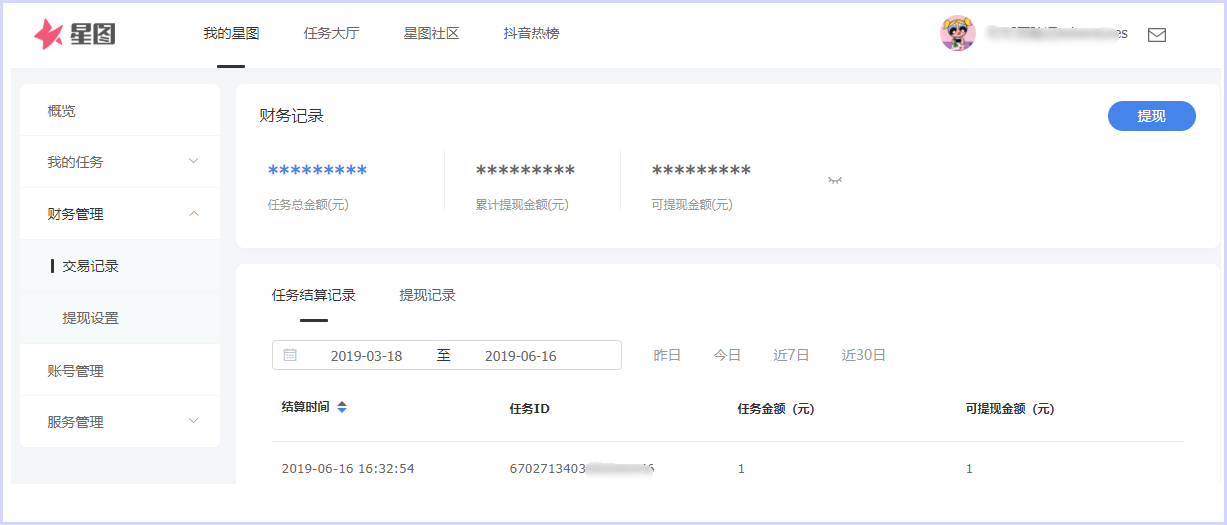Click the start date 2019-03-18 field

click(x=366, y=356)
